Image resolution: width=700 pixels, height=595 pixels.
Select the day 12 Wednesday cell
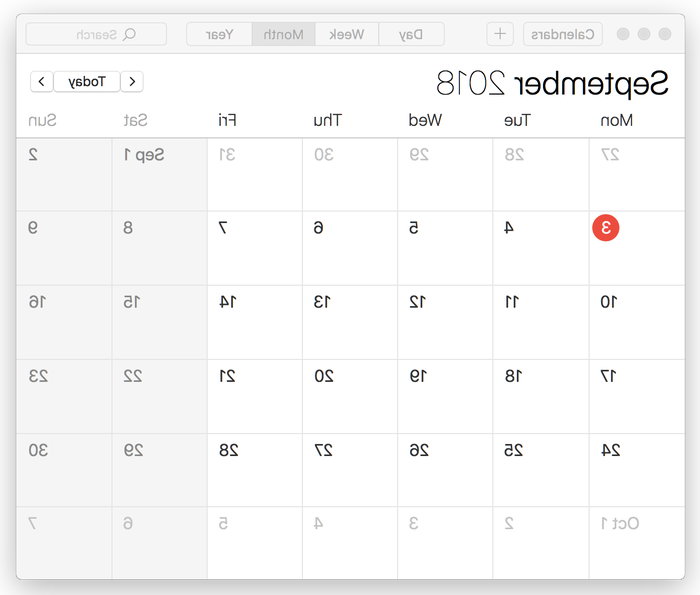[445, 322]
